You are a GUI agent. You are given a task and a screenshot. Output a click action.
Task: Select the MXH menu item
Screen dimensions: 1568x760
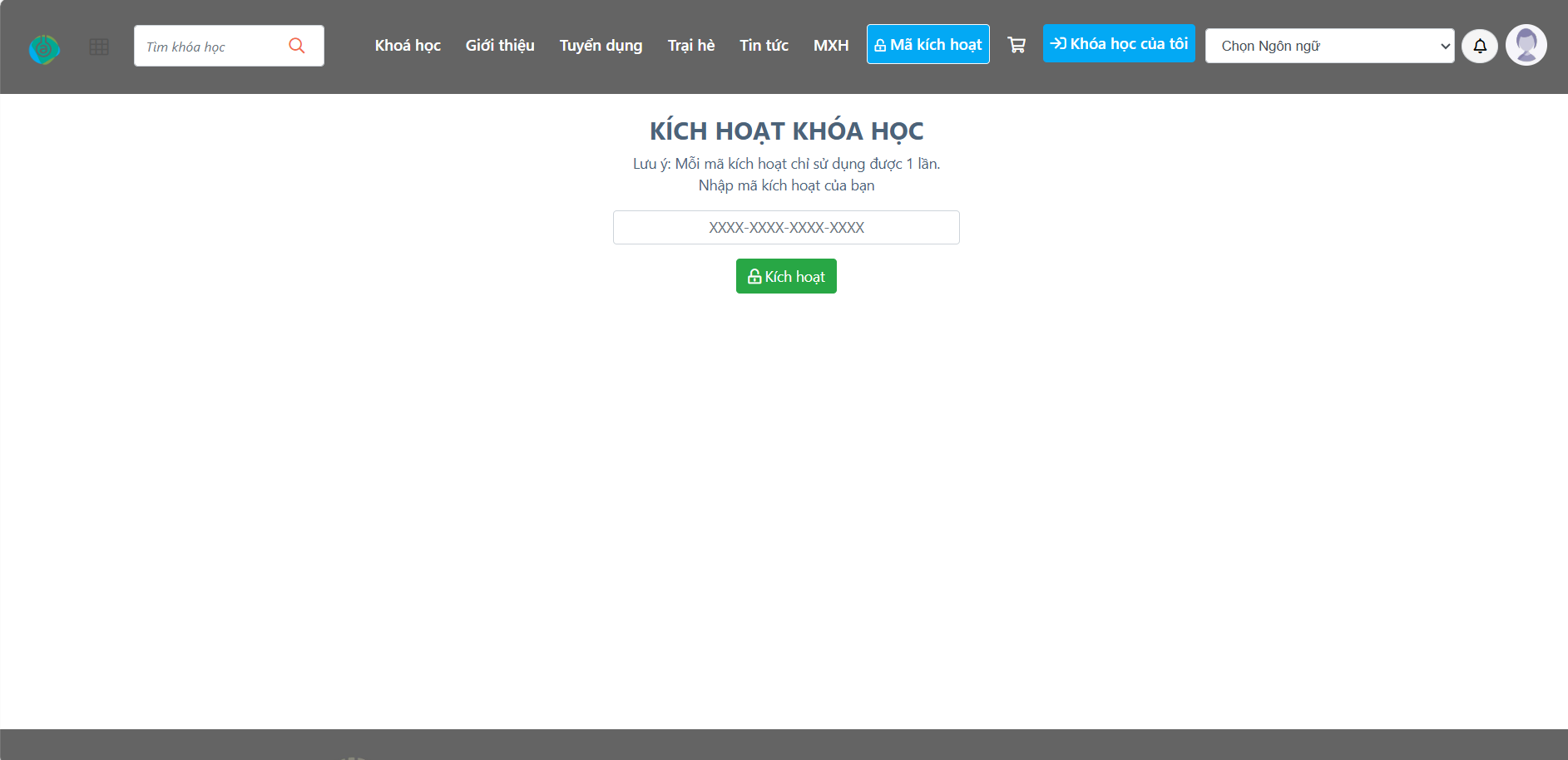(830, 46)
